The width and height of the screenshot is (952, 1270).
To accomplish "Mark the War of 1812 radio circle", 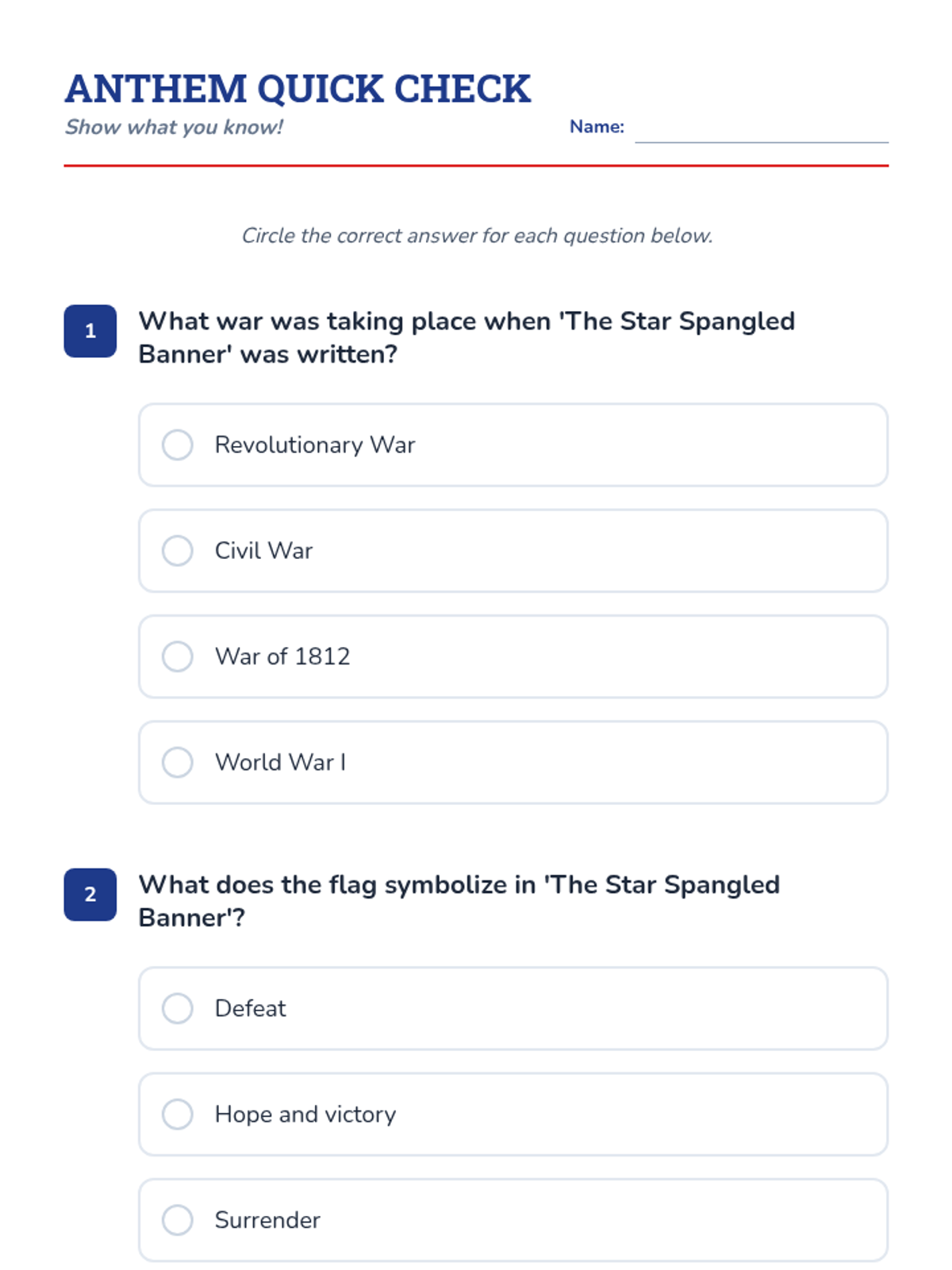I will (x=178, y=656).
